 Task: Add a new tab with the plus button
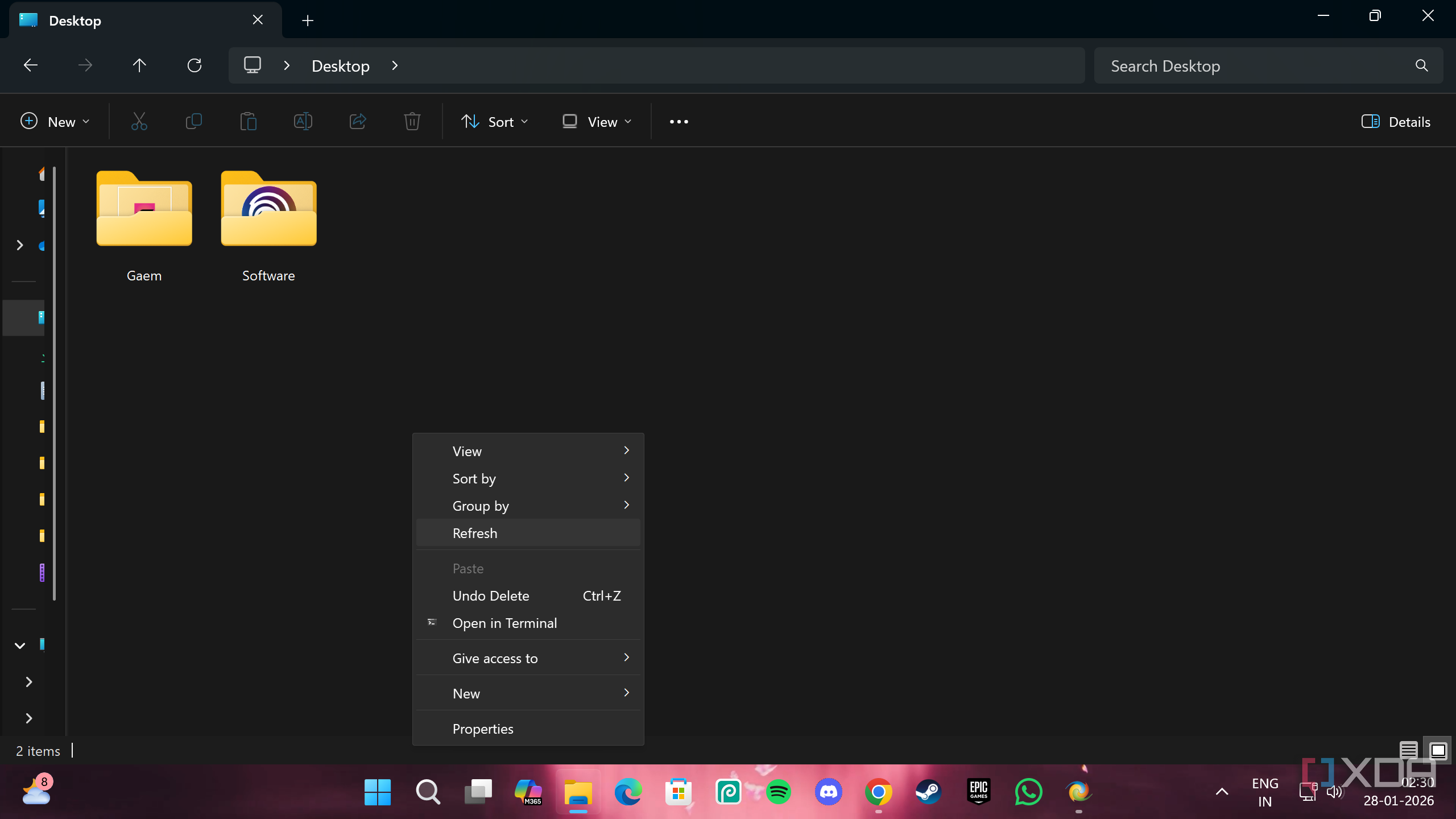click(308, 20)
